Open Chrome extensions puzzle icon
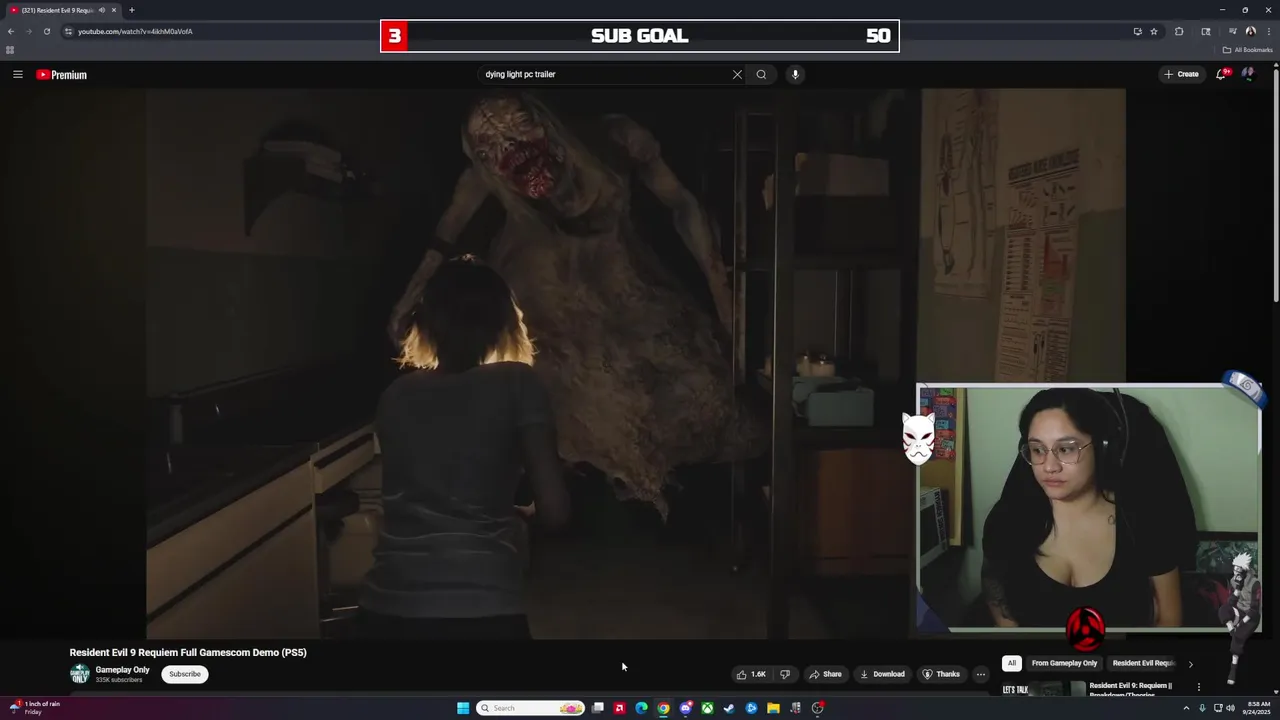Screen dimensions: 1280x720 click(x=1179, y=31)
